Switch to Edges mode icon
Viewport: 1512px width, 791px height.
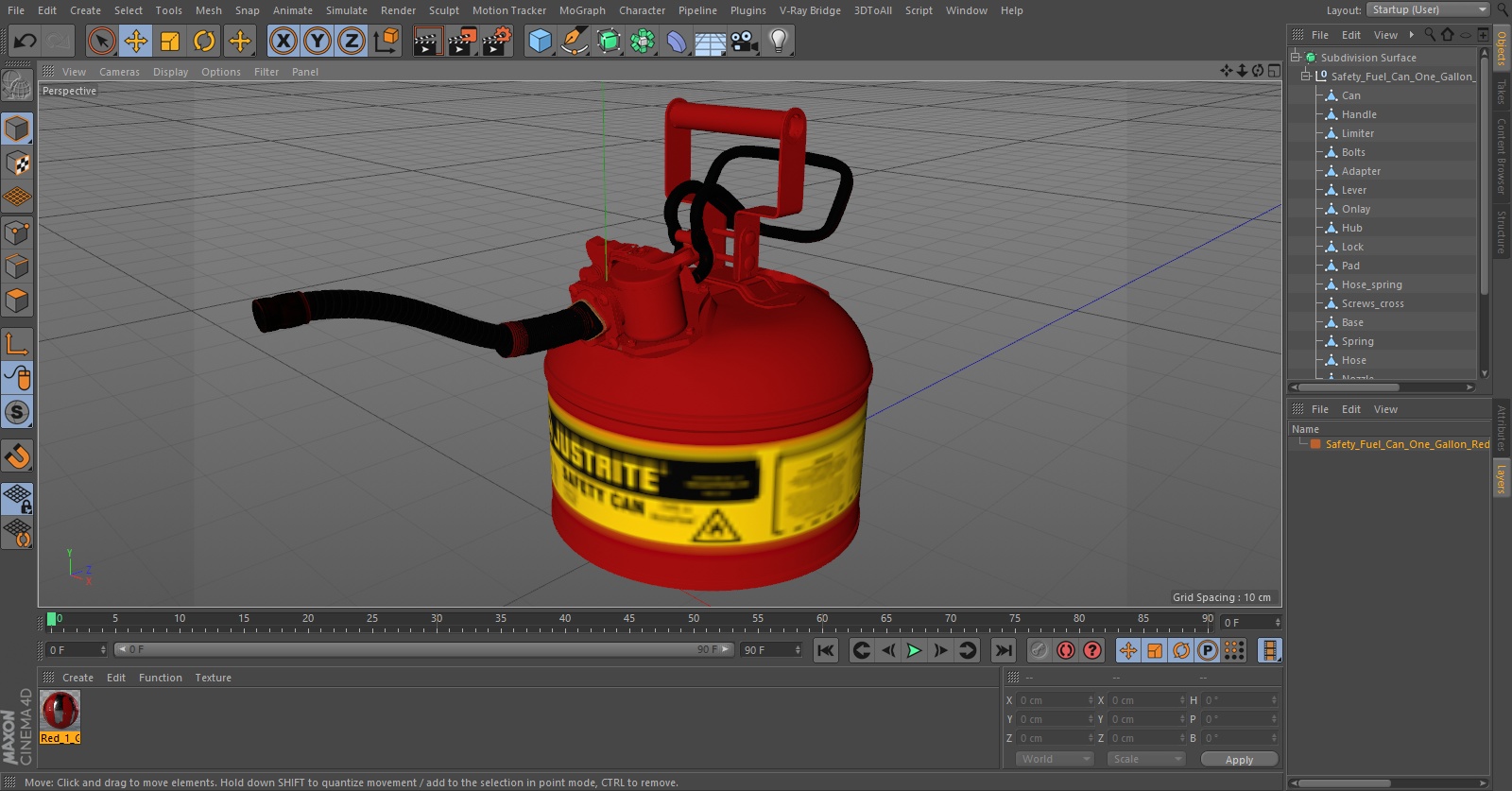(x=17, y=267)
